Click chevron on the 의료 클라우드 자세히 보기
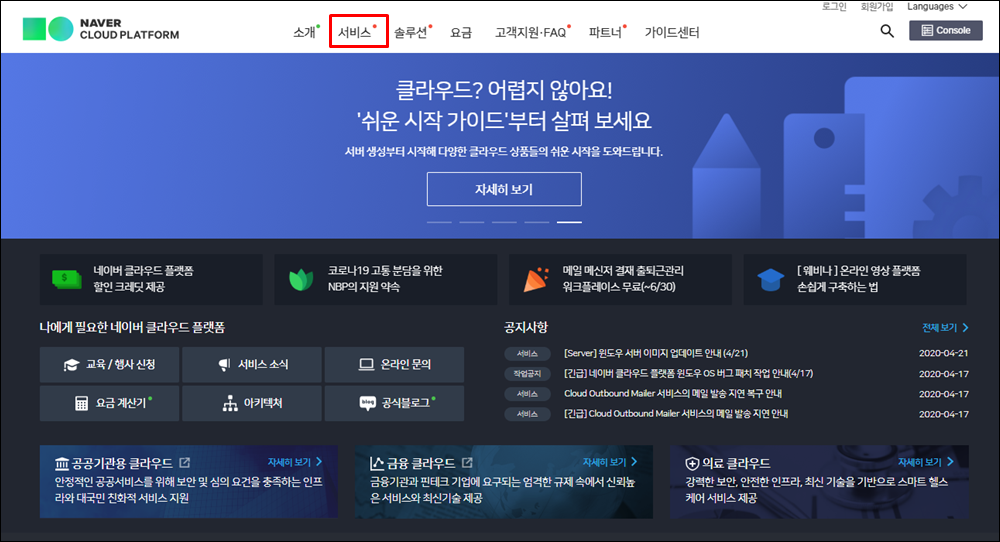 tap(950, 462)
